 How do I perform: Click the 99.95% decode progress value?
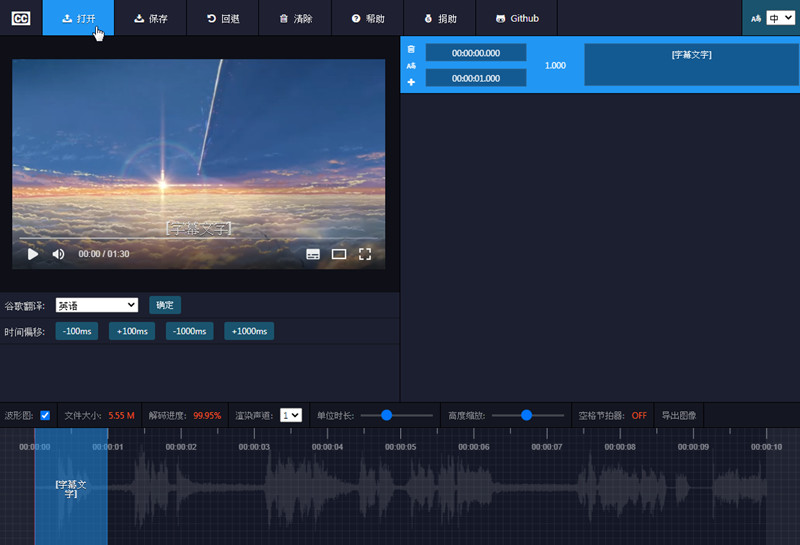click(207, 415)
